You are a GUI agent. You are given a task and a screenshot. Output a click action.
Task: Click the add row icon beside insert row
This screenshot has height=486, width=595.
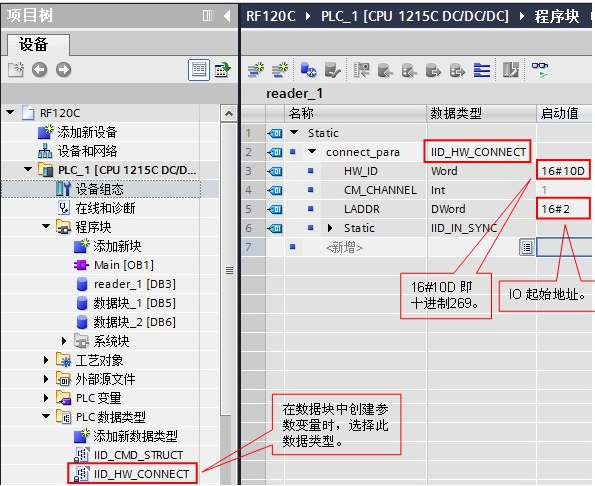[280, 70]
